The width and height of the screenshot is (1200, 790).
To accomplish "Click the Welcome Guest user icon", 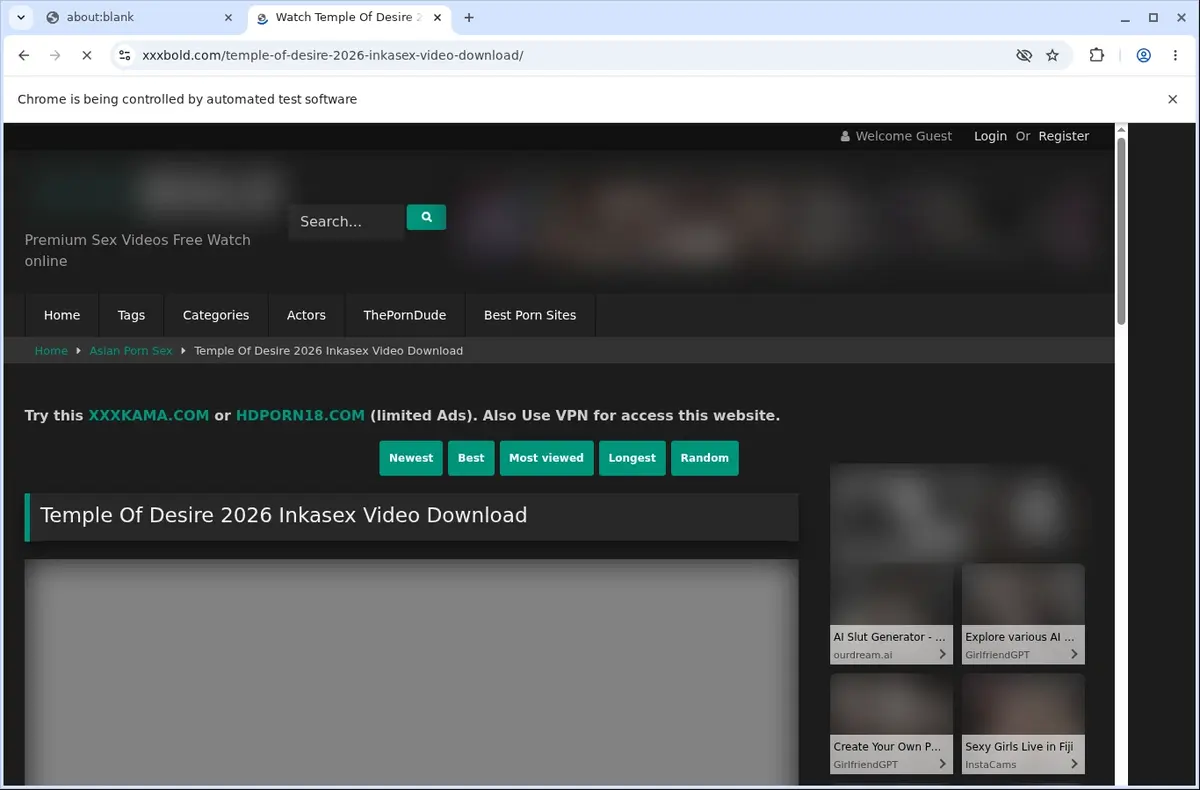I will point(846,136).
